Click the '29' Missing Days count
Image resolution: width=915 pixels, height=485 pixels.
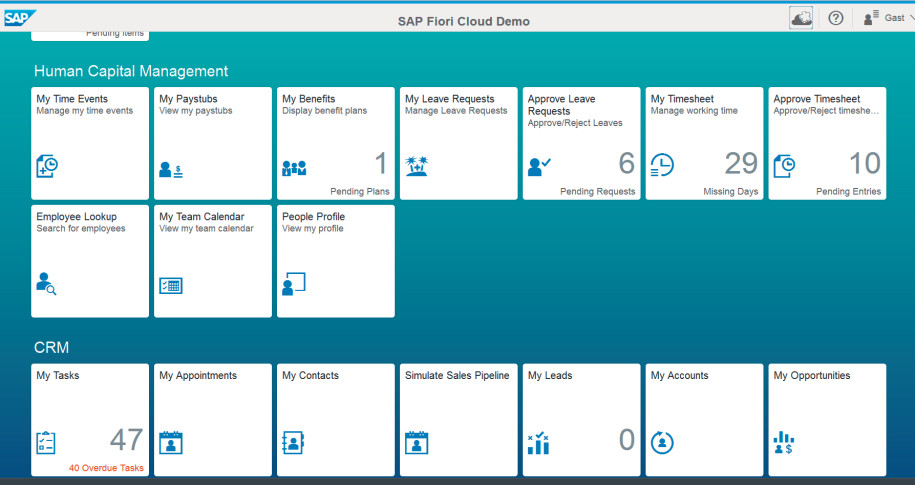(x=741, y=163)
